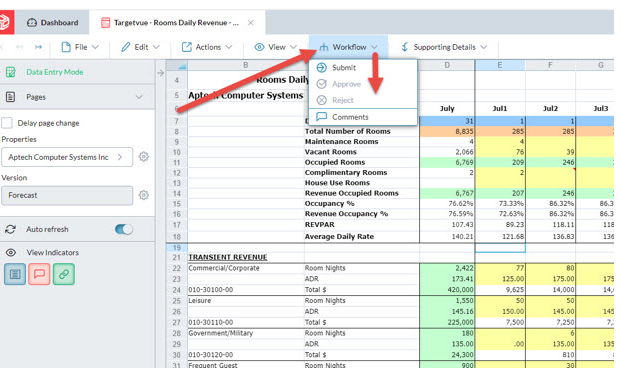620x388 pixels.
Task: Select the July 8,835 total rooms cell
Action: pyautogui.click(x=447, y=131)
